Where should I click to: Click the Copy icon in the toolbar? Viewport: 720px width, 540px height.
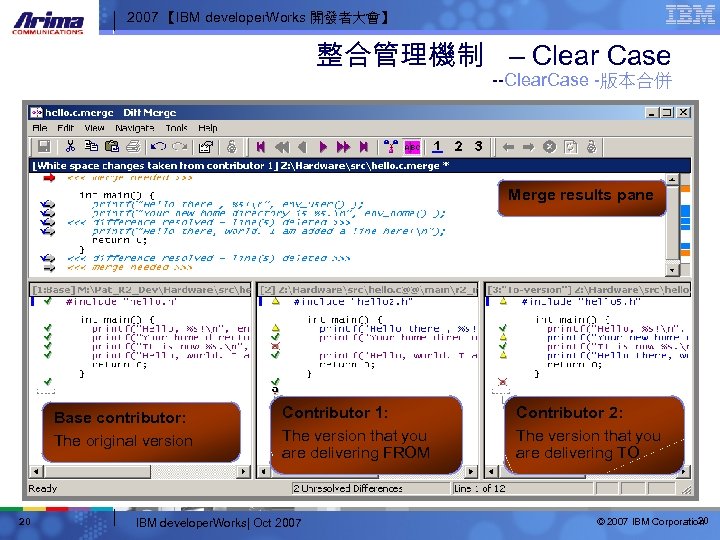[x=91, y=146]
